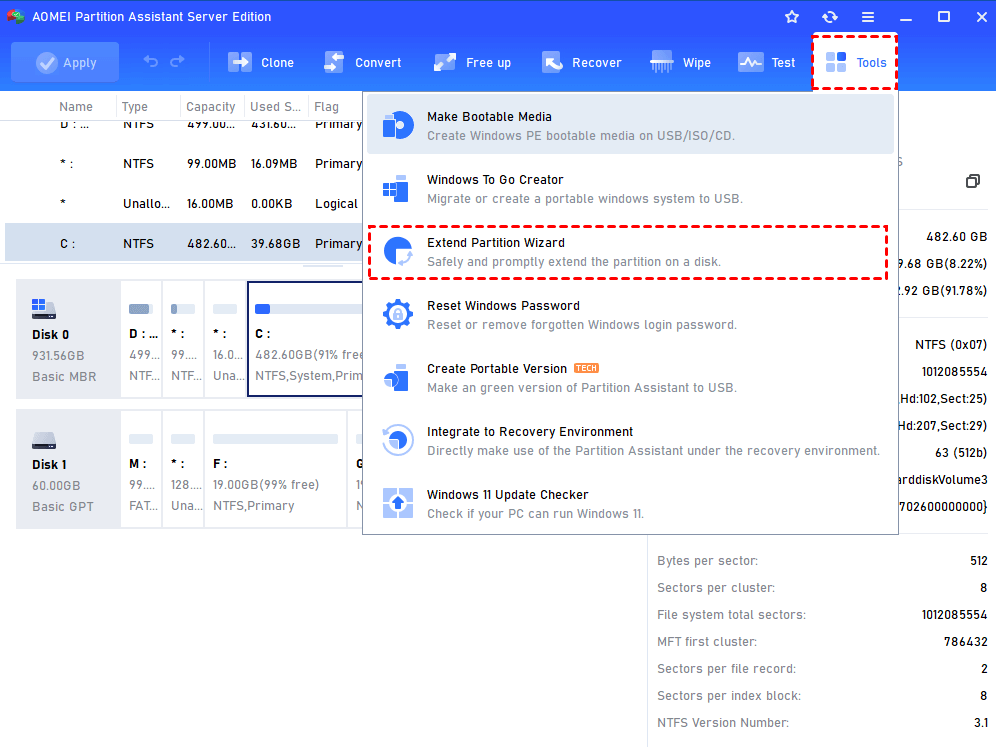Click the star favorite icon in title bar
This screenshot has height=747, width=996.
click(x=791, y=17)
